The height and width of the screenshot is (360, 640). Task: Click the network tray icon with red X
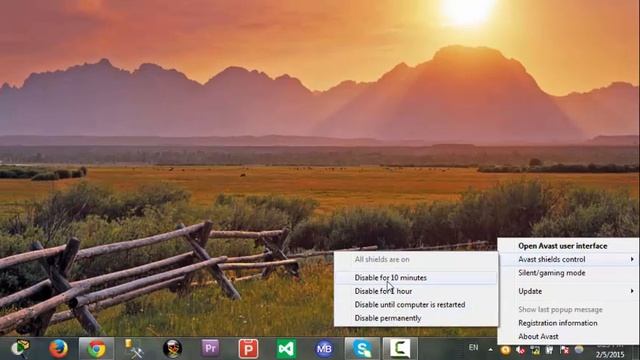pos(564,349)
